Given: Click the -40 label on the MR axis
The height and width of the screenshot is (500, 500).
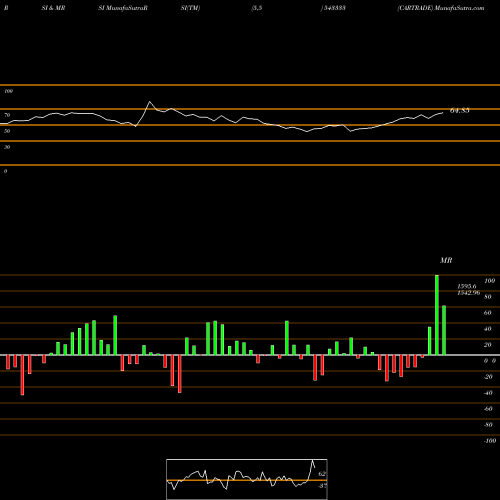Looking at the screenshot, I should (x=488, y=393).
